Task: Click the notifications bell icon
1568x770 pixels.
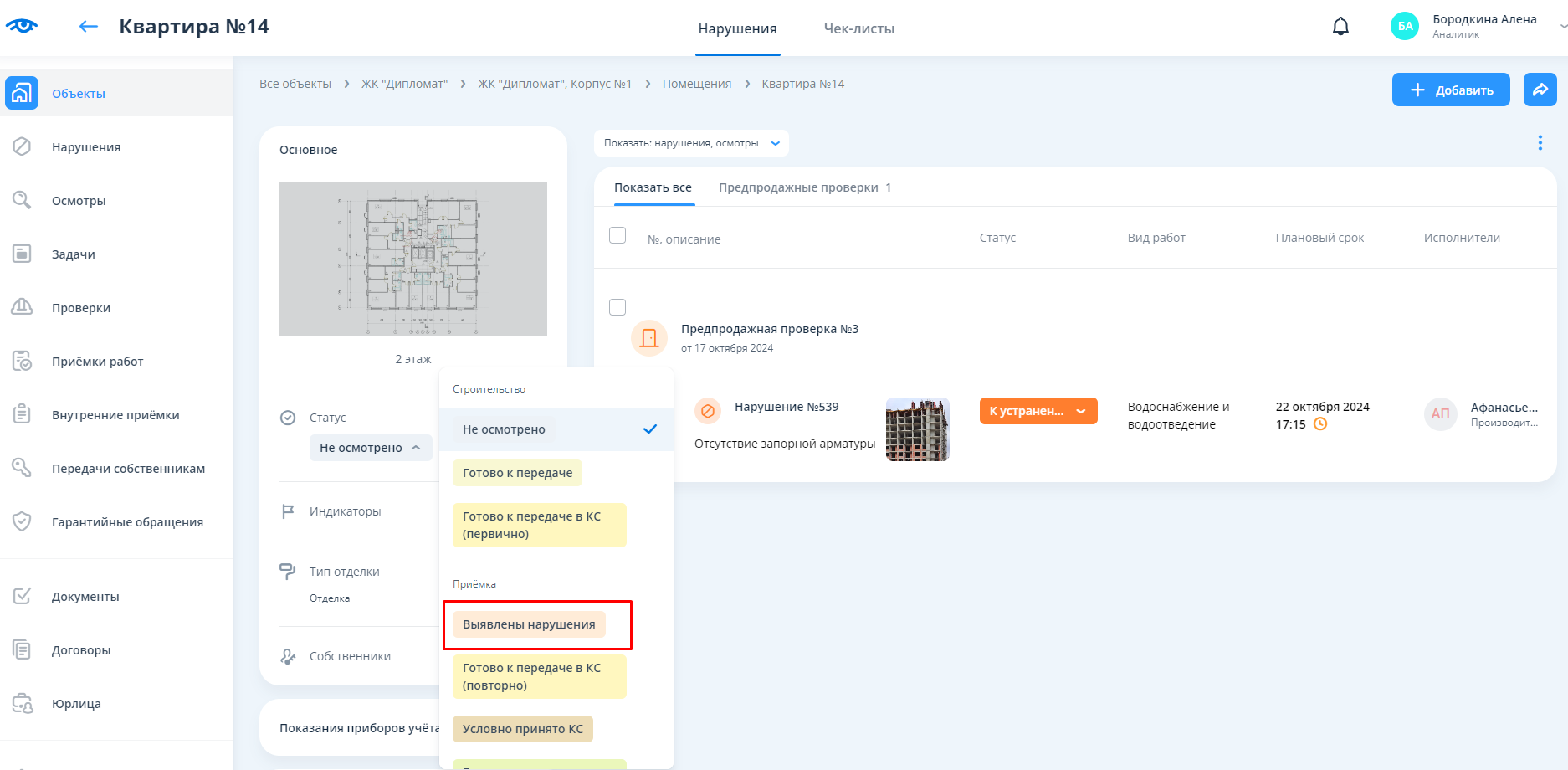Action: tap(1340, 27)
